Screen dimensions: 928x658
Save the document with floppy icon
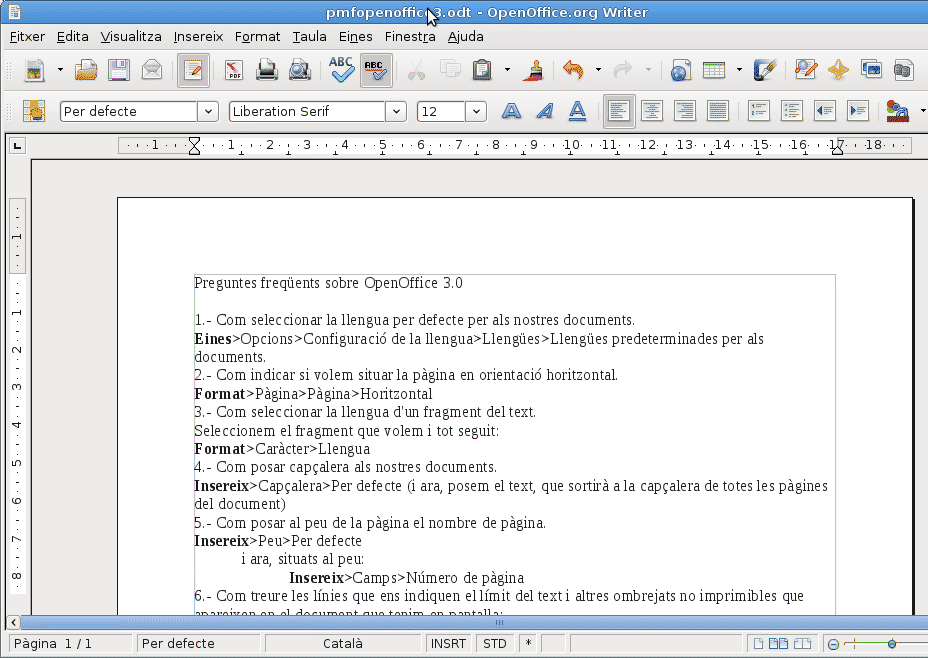coord(119,70)
